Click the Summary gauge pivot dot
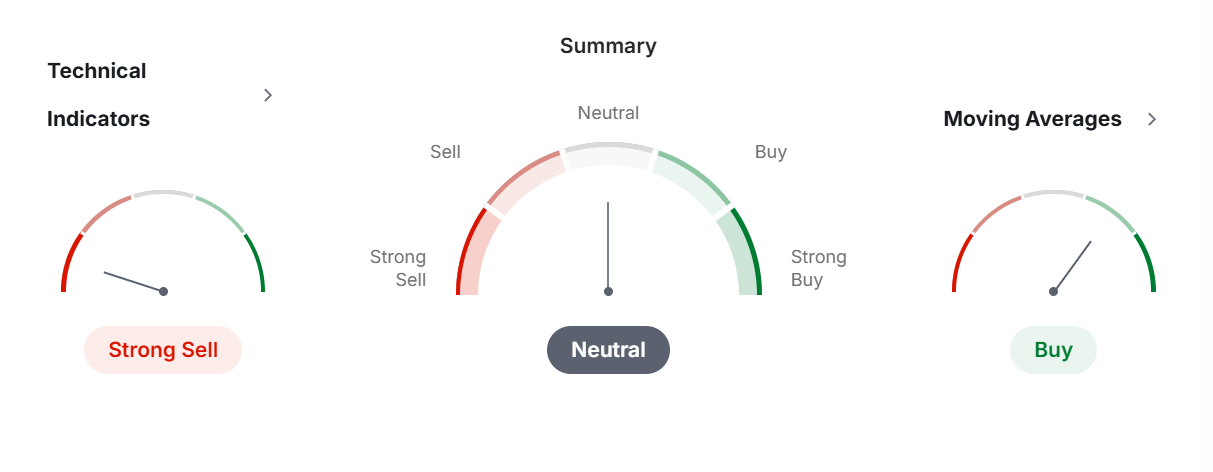 (608, 291)
